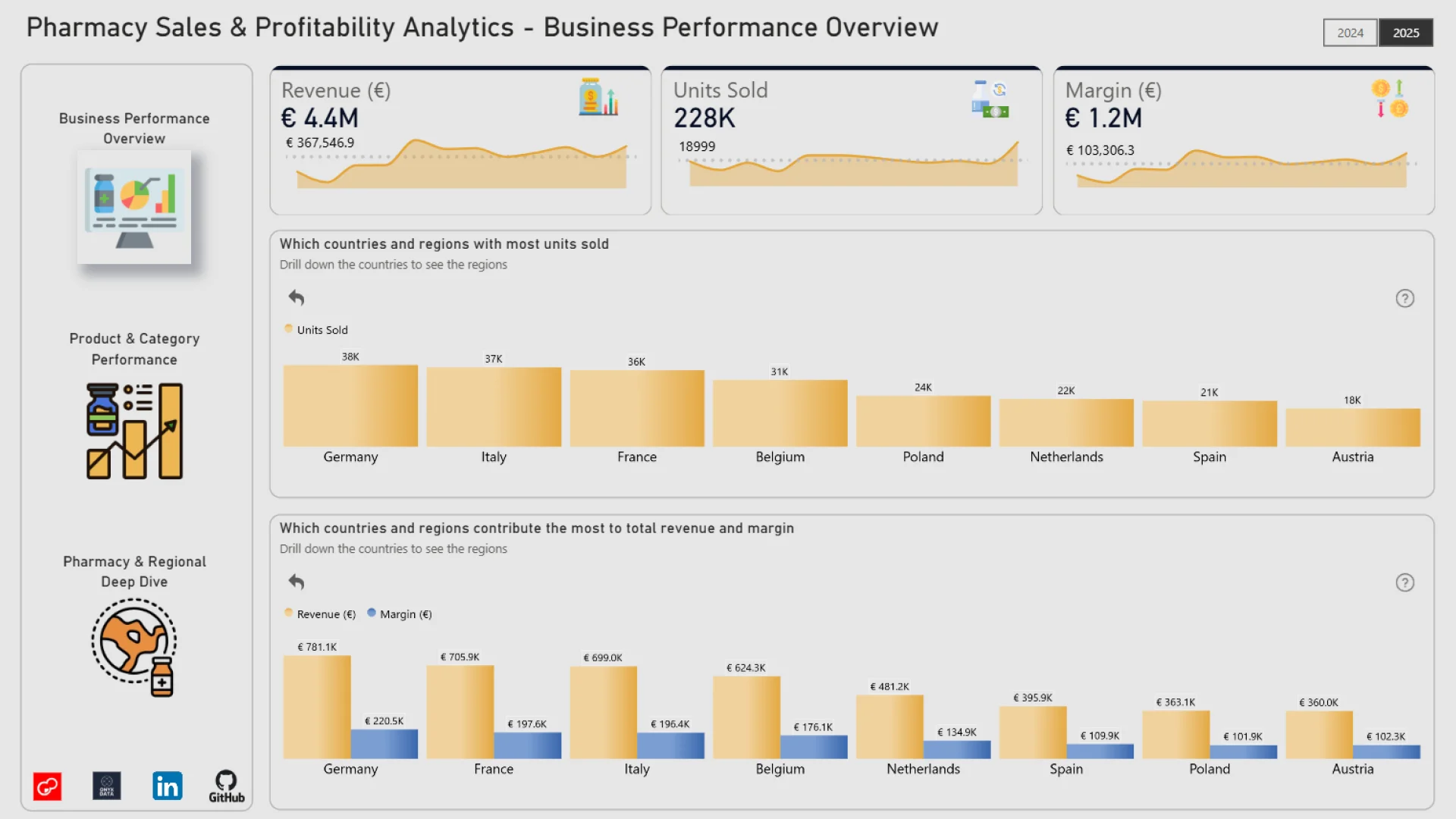This screenshot has width=1456, height=819.
Task: Click the Business Performance Overview label
Action: [134, 128]
